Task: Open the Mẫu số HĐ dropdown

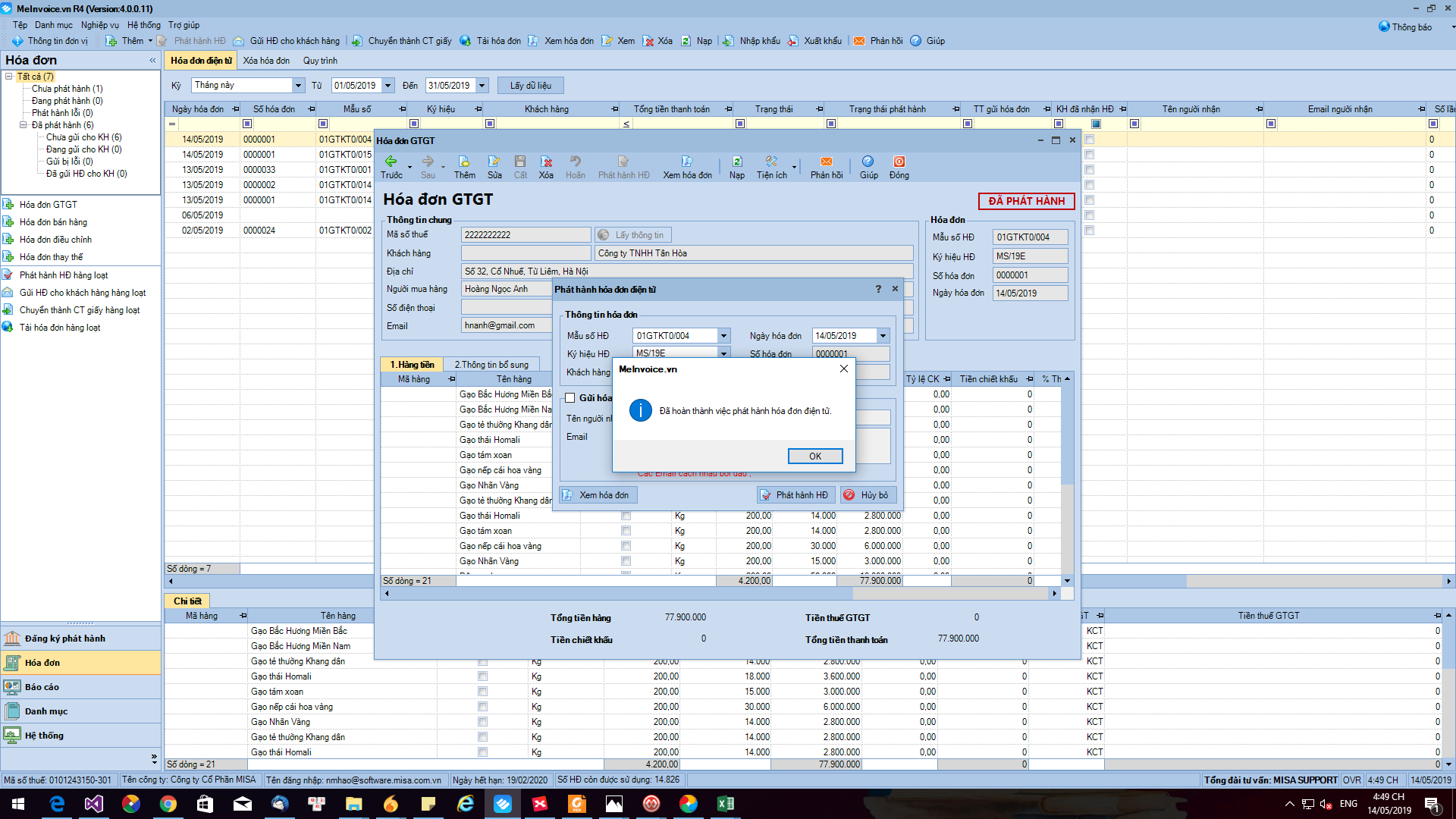Action: coord(723,336)
